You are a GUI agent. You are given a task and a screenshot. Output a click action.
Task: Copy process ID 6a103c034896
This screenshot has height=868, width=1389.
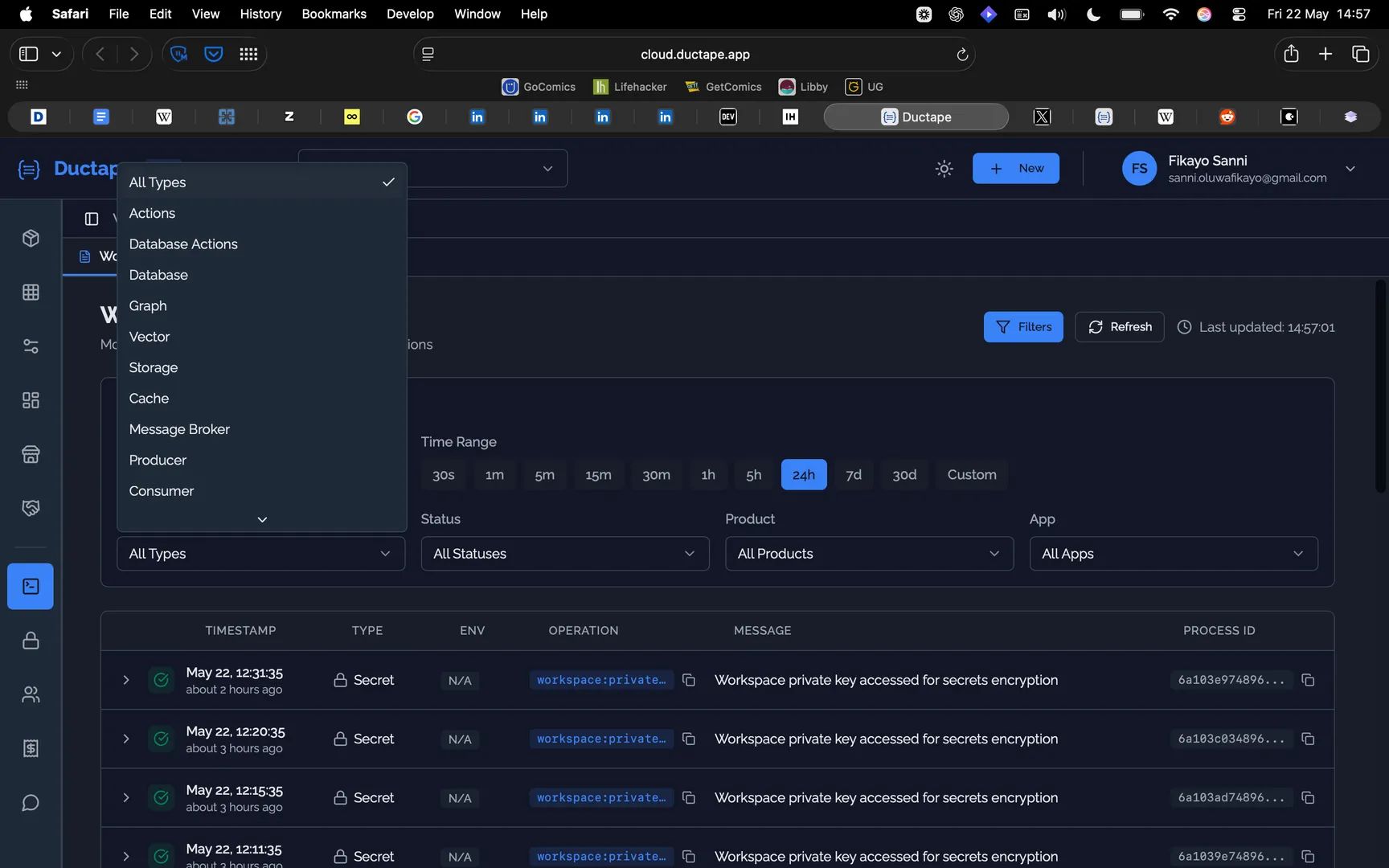click(1308, 739)
